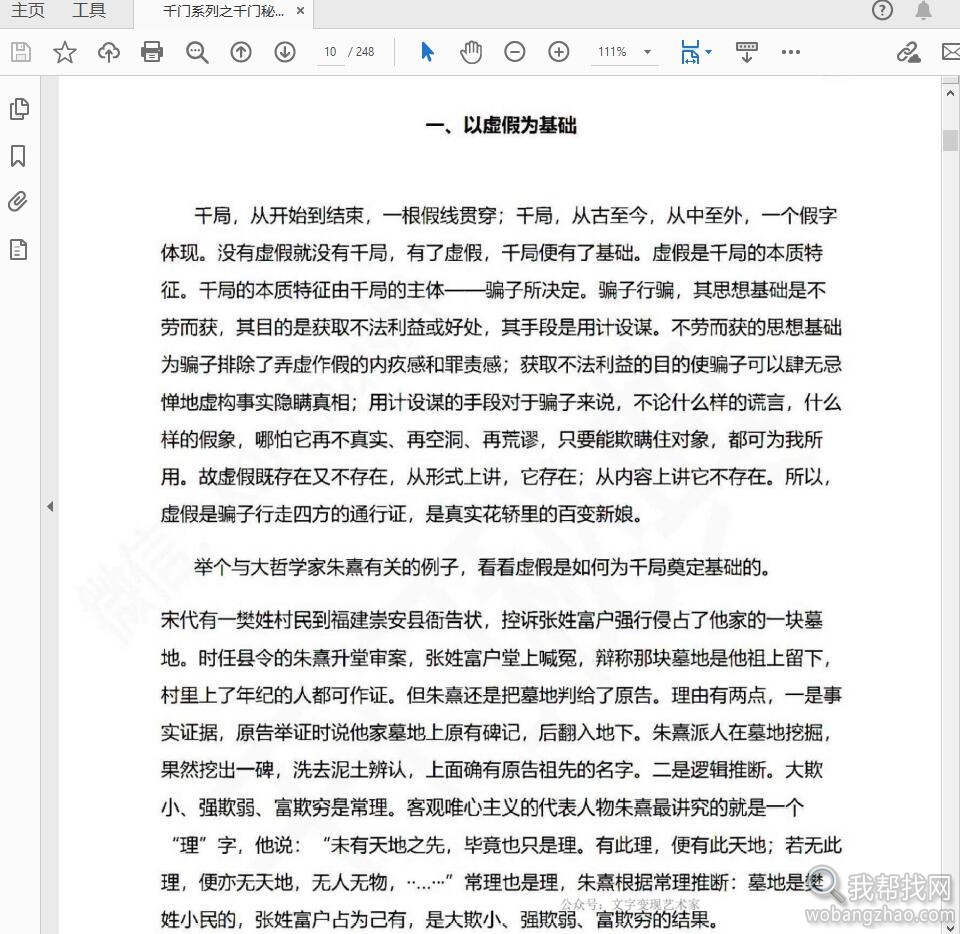
Task: Send file by email envelope
Action: pos(951,52)
